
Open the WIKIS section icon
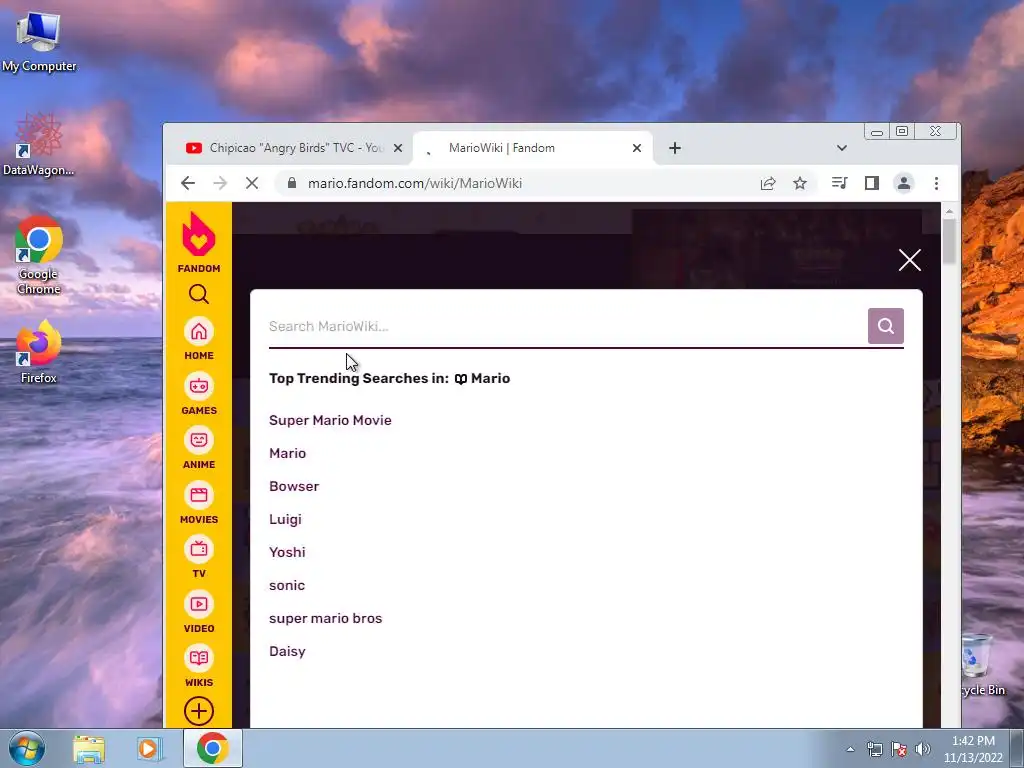[x=199, y=666]
